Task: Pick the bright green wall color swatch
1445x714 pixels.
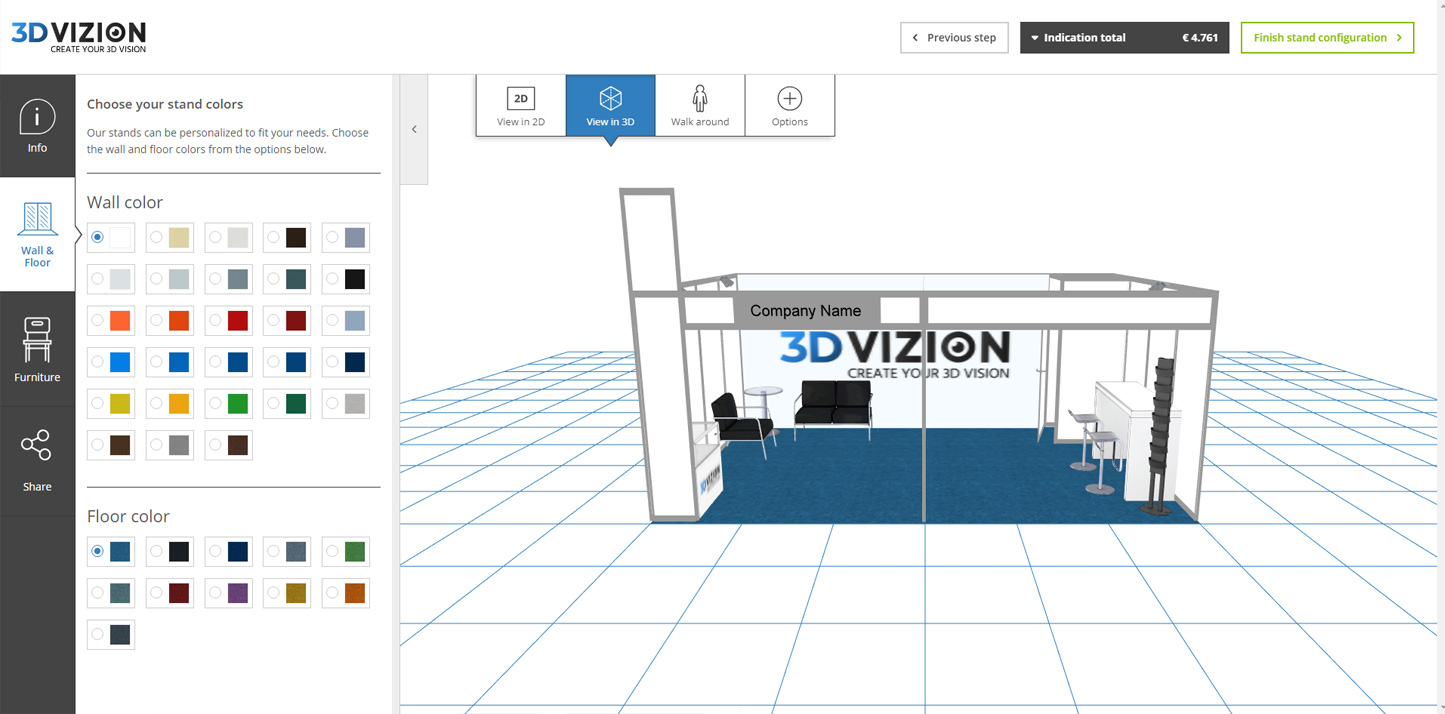Action: click(x=238, y=404)
